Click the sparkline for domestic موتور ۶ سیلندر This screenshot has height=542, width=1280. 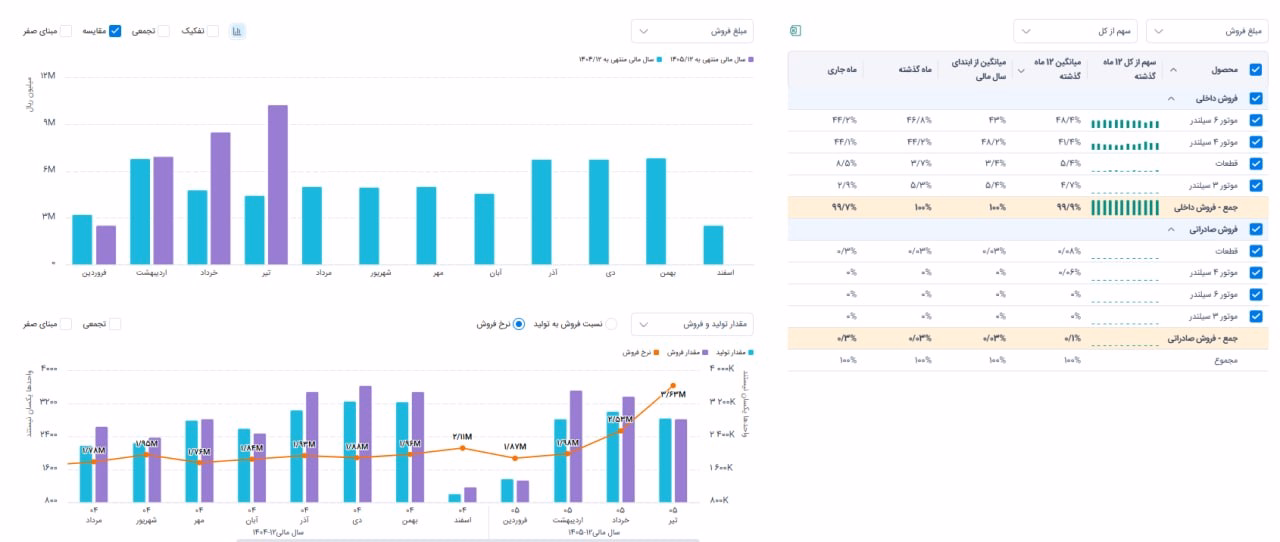click(x=1125, y=123)
